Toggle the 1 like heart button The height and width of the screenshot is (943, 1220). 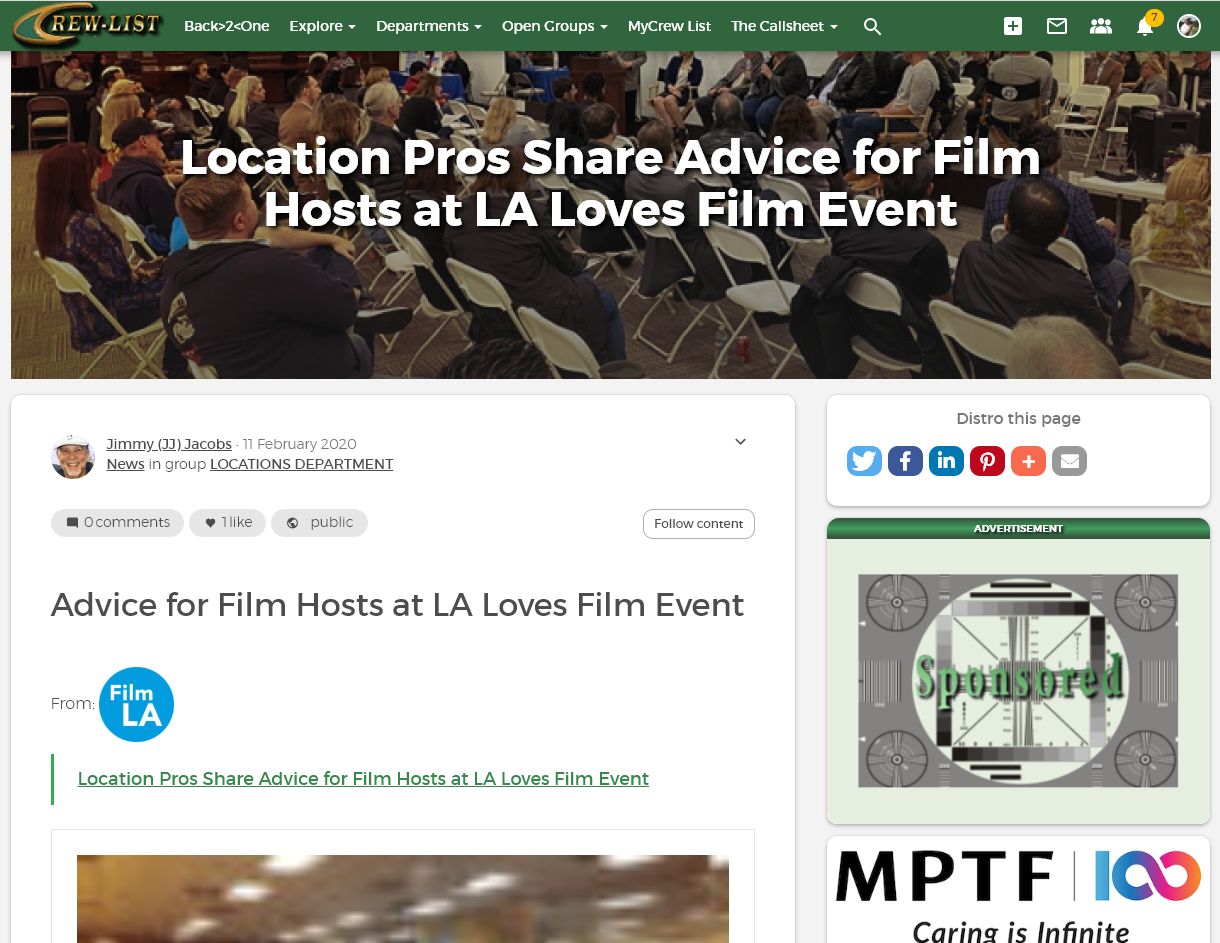pos(227,522)
